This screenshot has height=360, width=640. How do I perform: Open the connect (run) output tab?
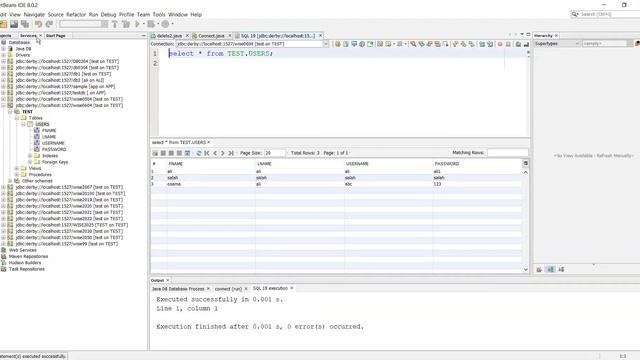(228, 289)
